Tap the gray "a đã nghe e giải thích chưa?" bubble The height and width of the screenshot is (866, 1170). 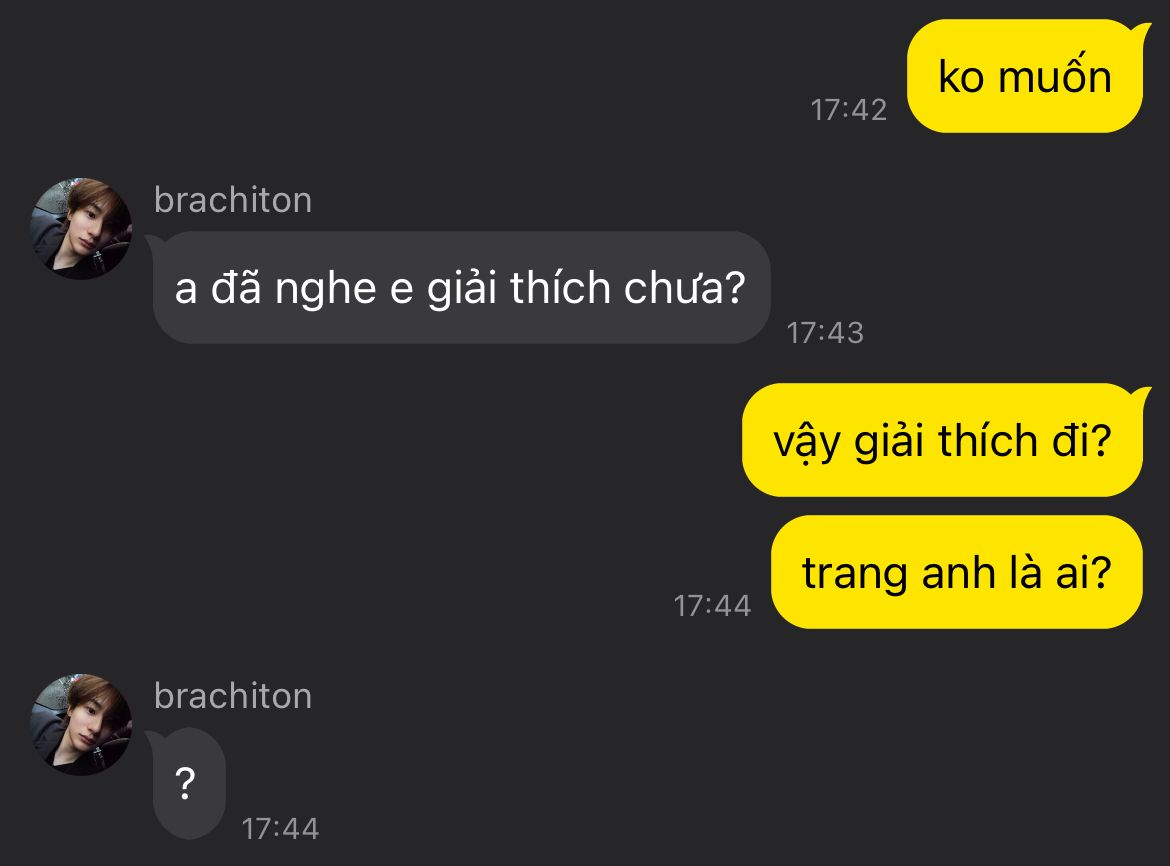[460, 287]
